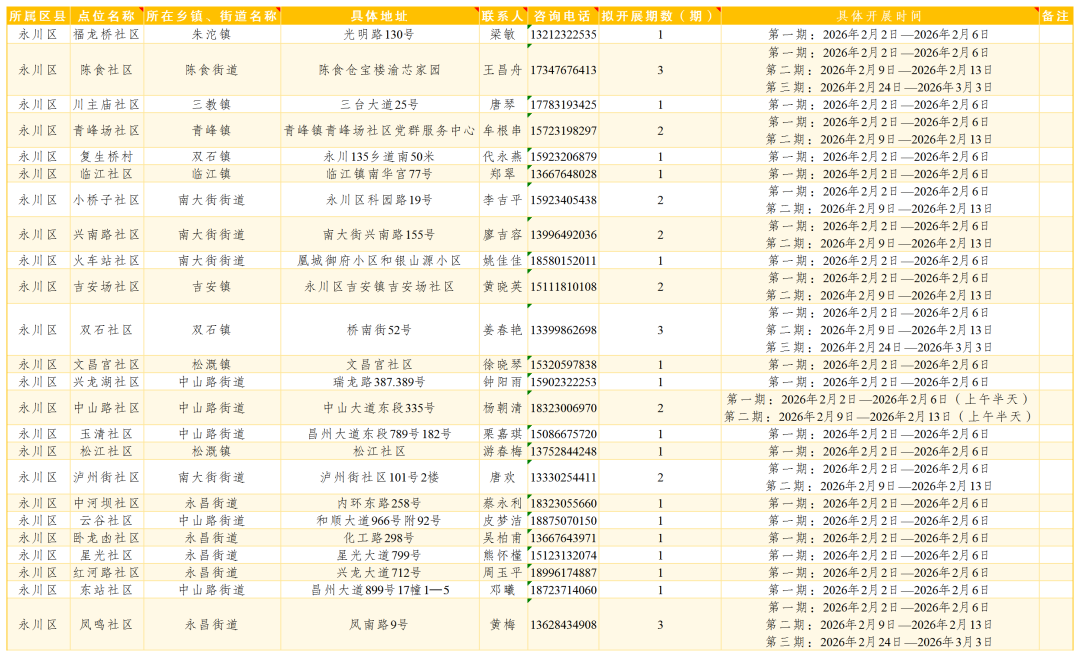The height and width of the screenshot is (657, 1080).
Task: Click contact name 姜春艳
Action: coord(503,330)
